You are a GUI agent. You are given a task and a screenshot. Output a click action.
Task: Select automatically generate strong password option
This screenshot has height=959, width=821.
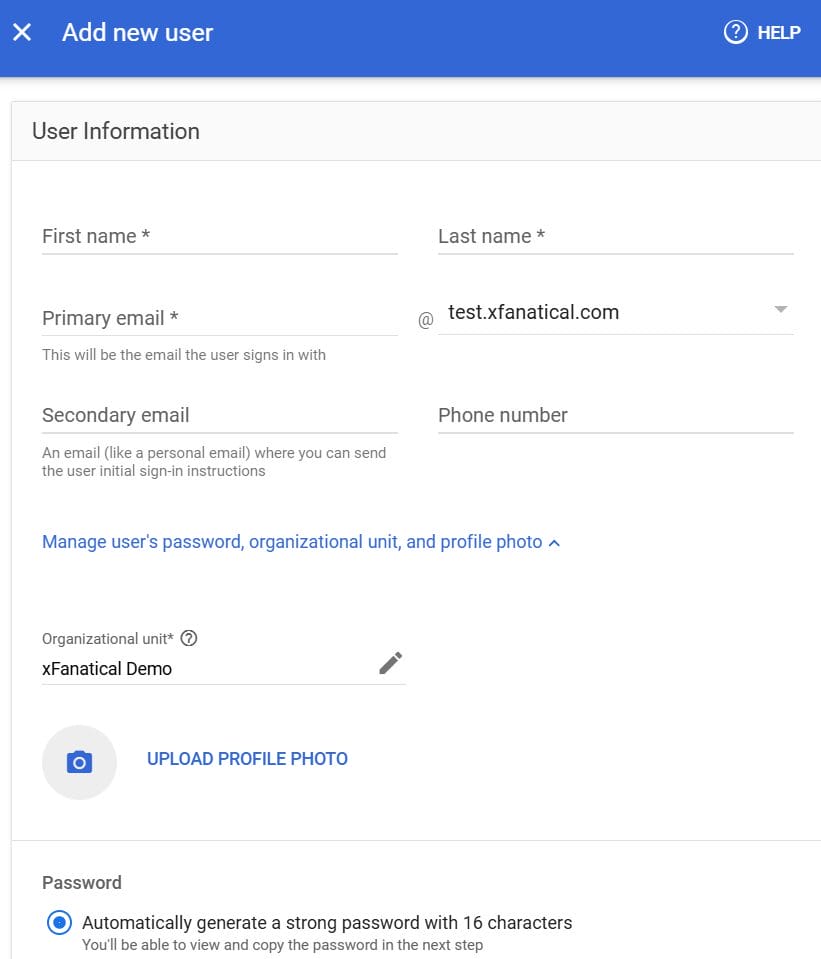(59, 922)
